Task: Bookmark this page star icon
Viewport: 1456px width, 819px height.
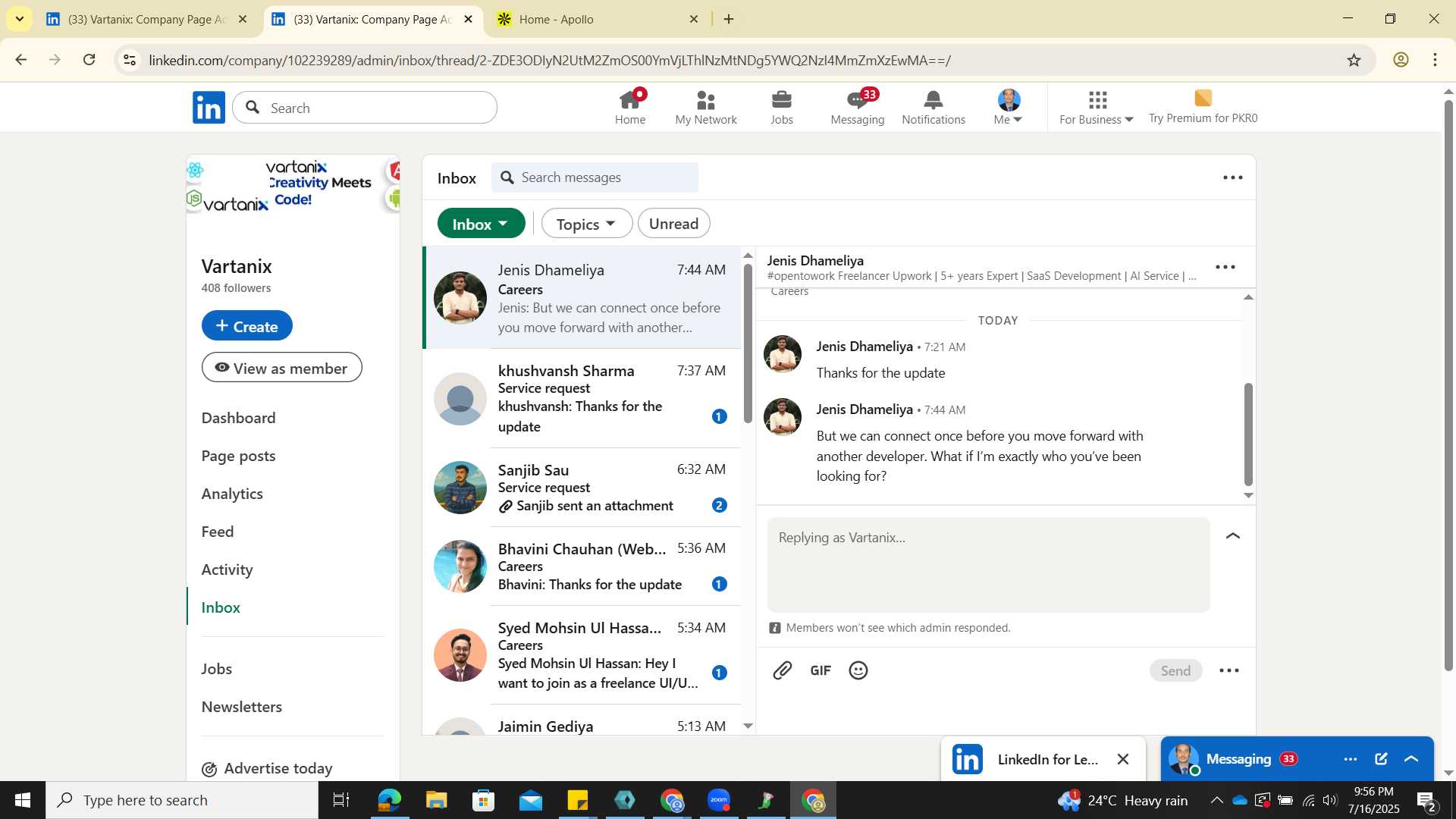Action: (1354, 60)
